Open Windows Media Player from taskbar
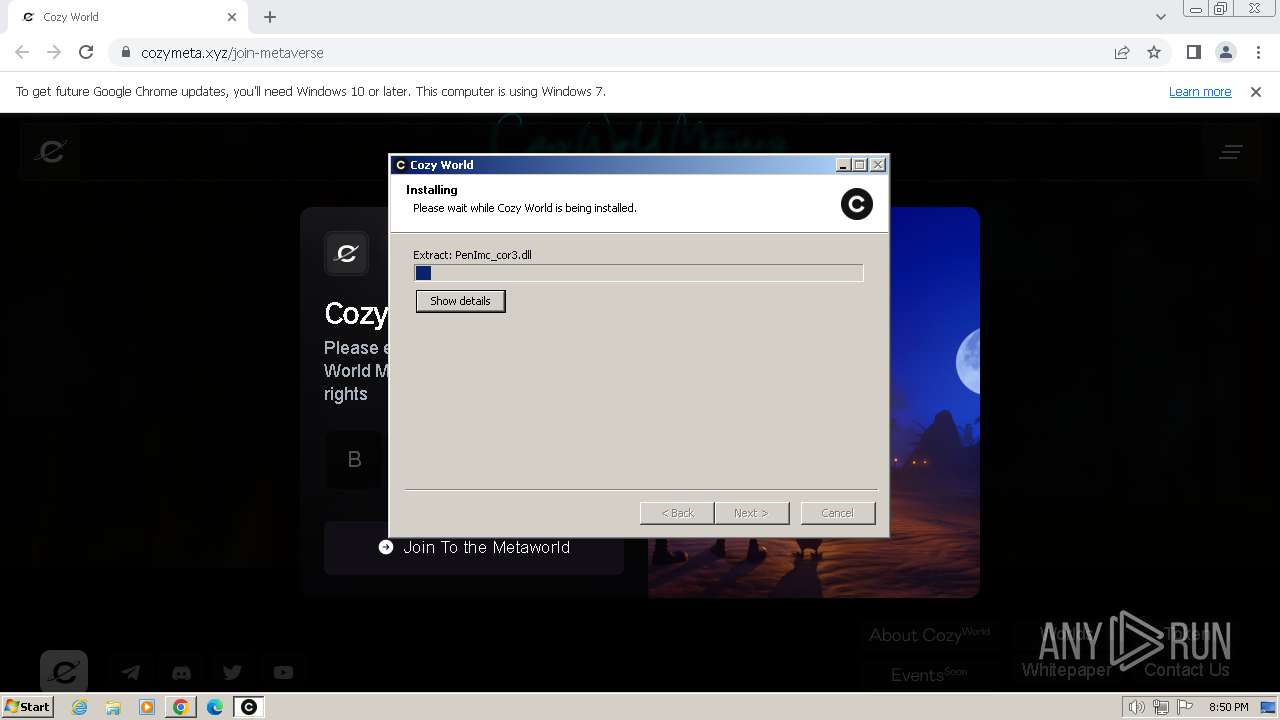Image resolution: width=1280 pixels, height=720 pixels. [147, 707]
